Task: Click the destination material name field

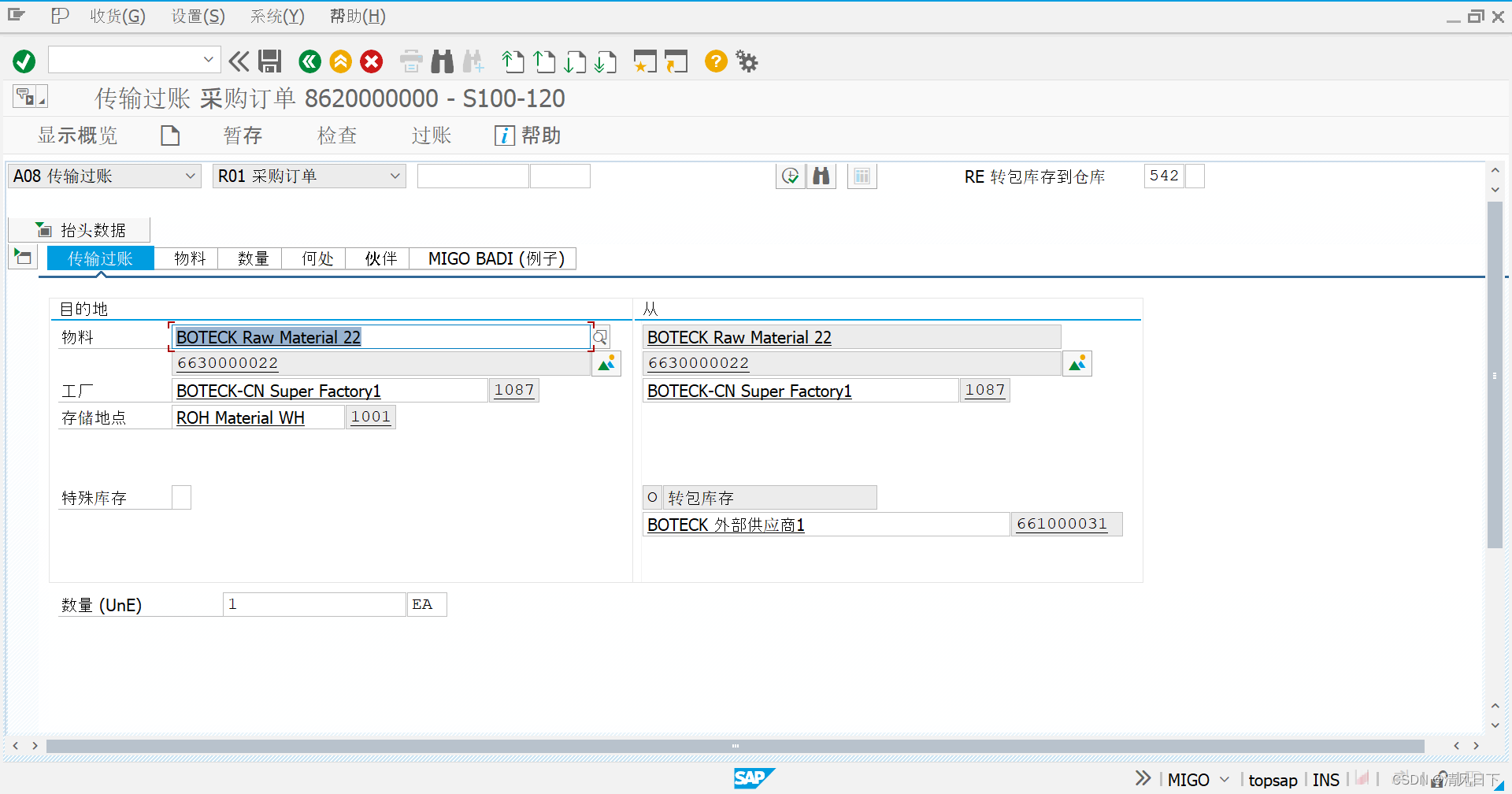Action: [x=381, y=337]
